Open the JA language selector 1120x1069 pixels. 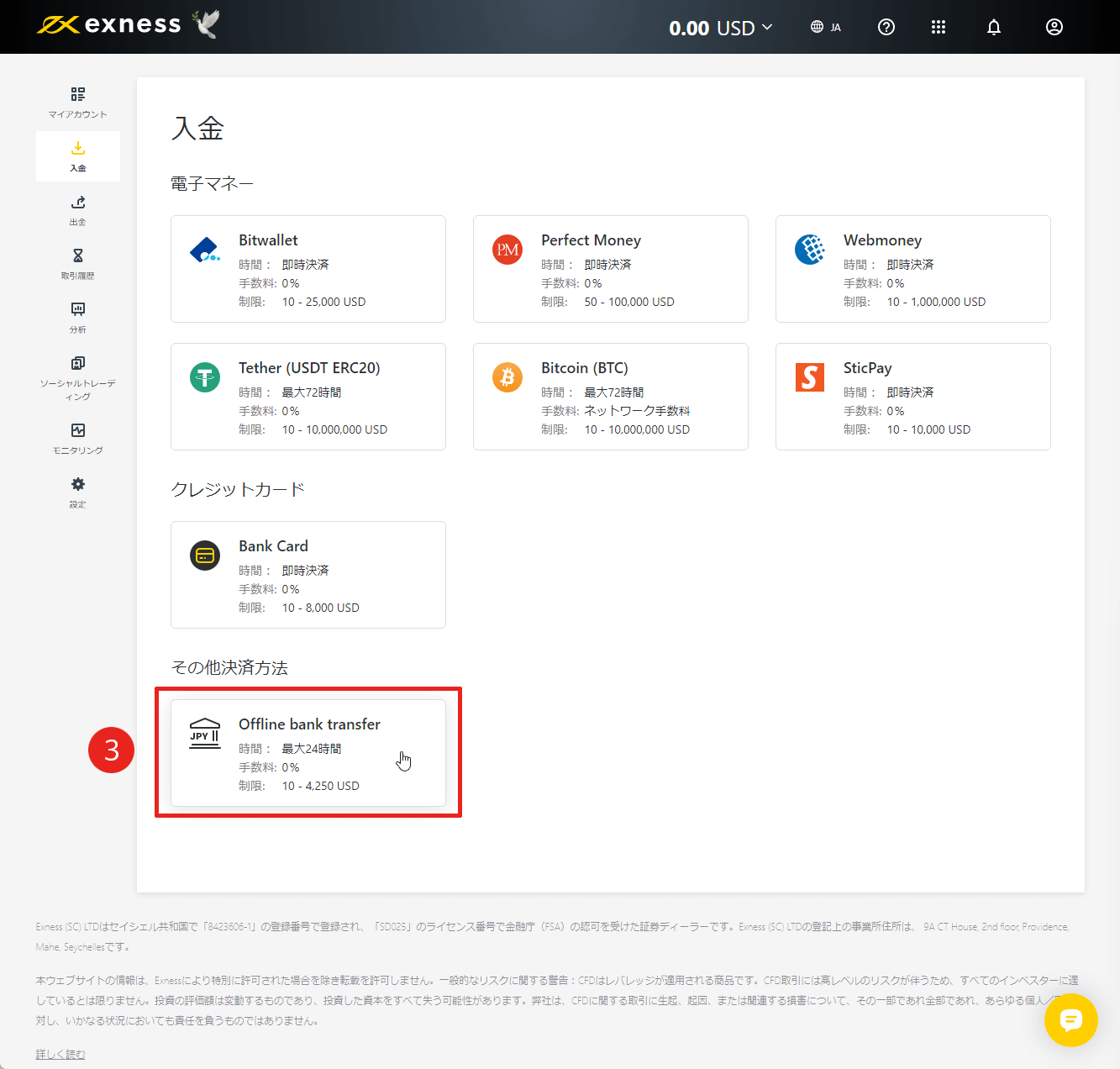[x=826, y=27]
